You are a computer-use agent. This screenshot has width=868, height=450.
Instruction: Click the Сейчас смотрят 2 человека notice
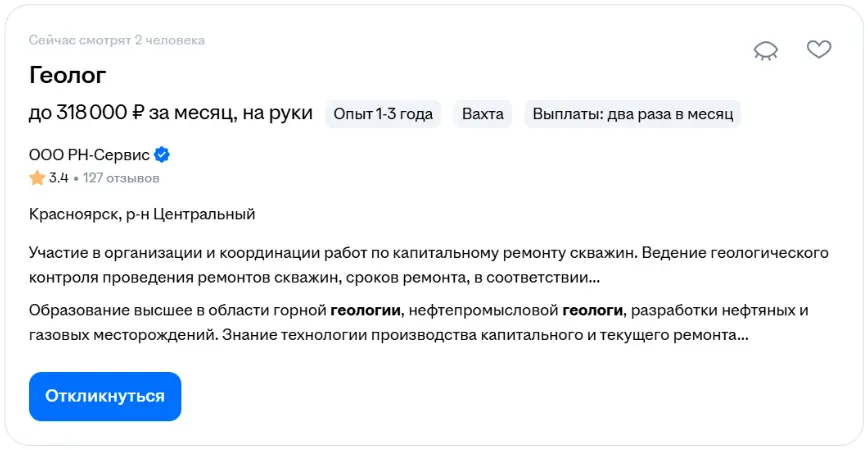tap(116, 40)
